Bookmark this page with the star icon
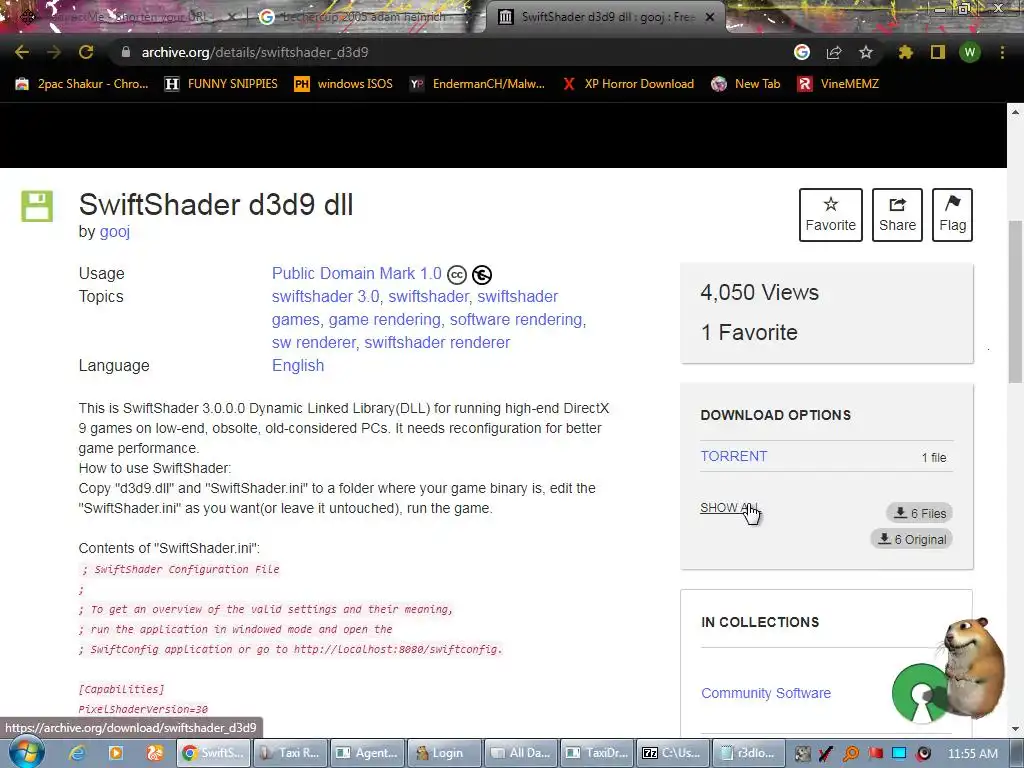The height and width of the screenshot is (768, 1024). coord(865,52)
